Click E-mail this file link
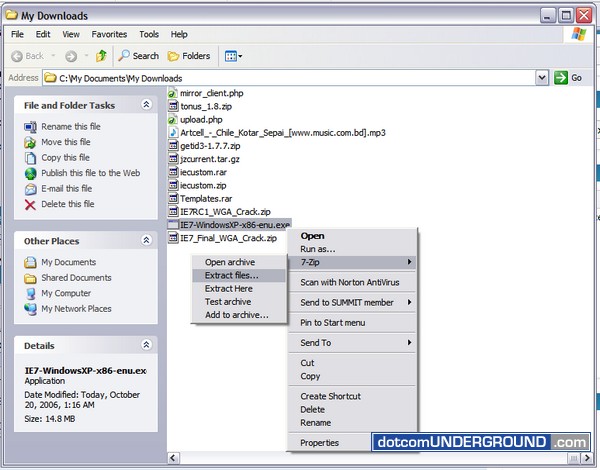600x470 pixels. point(67,188)
